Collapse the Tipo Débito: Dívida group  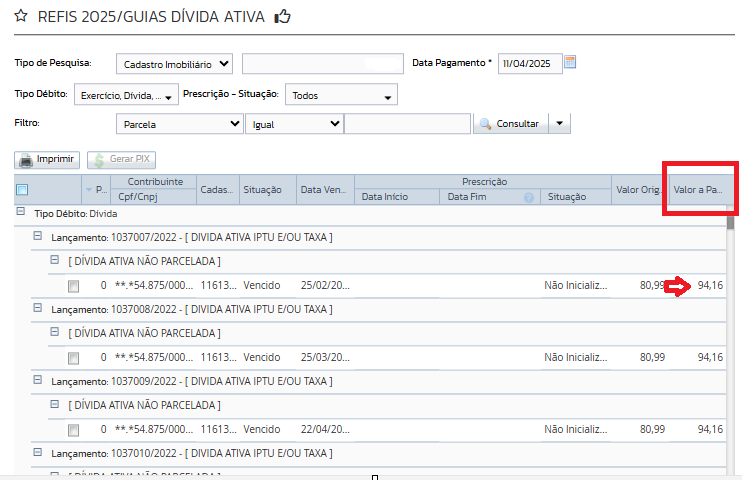pos(21,211)
